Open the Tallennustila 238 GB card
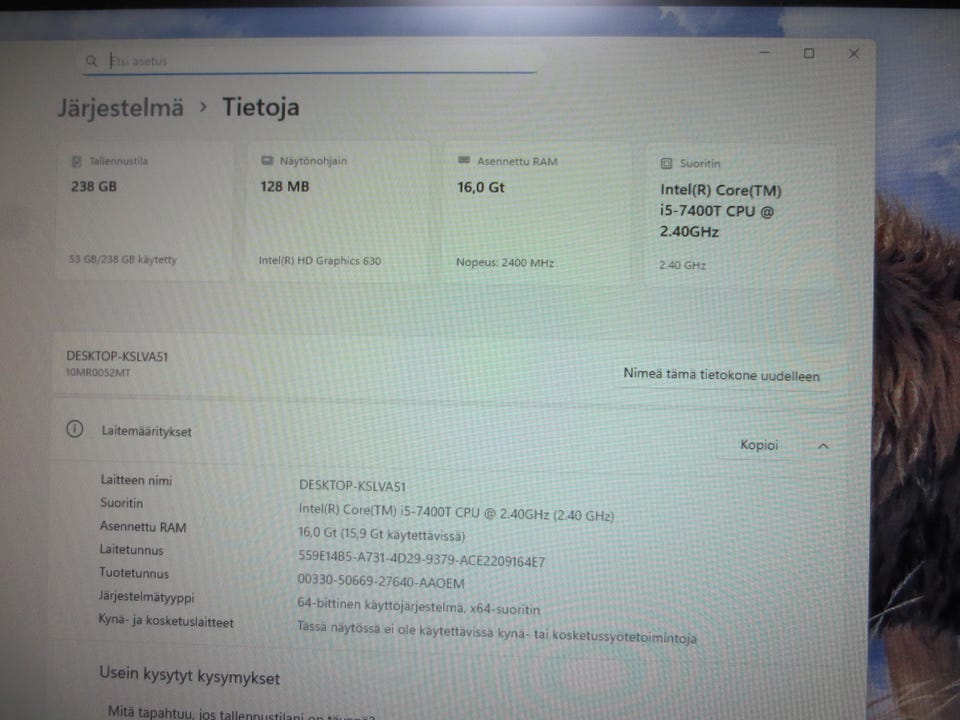The height and width of the screenshot is (720, 960). (144, 211)
